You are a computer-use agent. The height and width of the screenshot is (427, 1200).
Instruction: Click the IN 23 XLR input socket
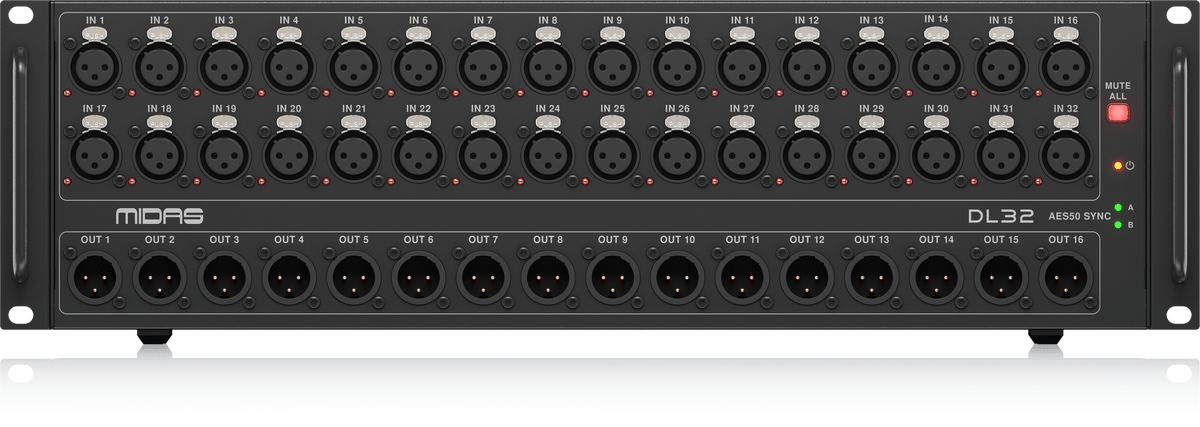[483, 154]
